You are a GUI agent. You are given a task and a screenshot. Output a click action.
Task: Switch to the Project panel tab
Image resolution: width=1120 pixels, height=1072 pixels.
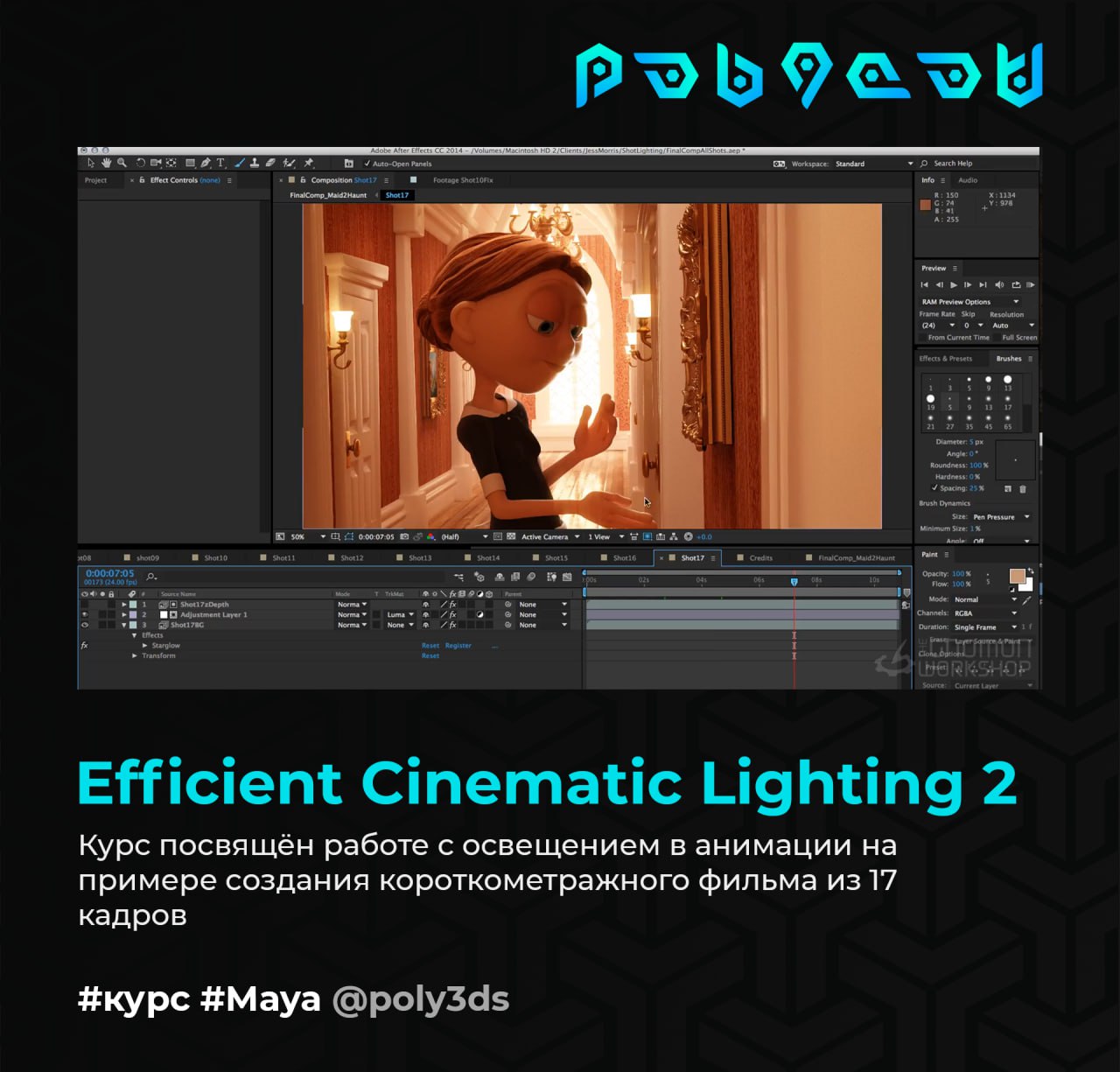point(95,180)
